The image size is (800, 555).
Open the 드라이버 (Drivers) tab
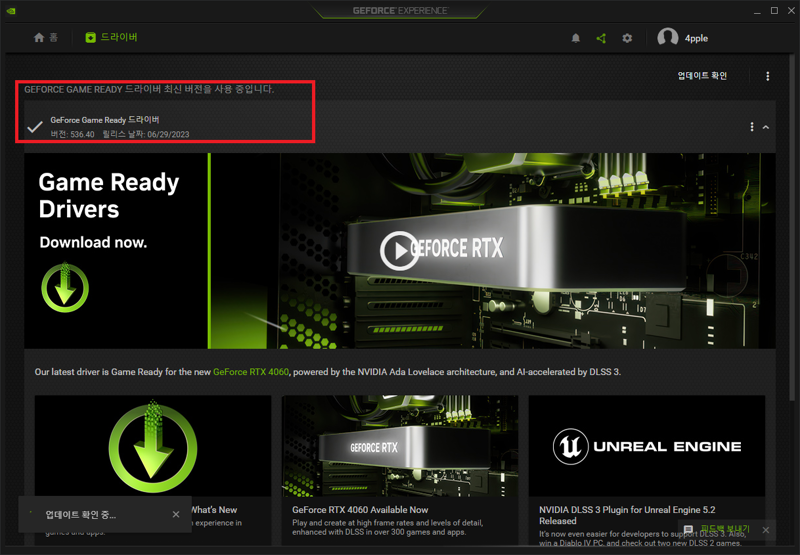[111, 37]
